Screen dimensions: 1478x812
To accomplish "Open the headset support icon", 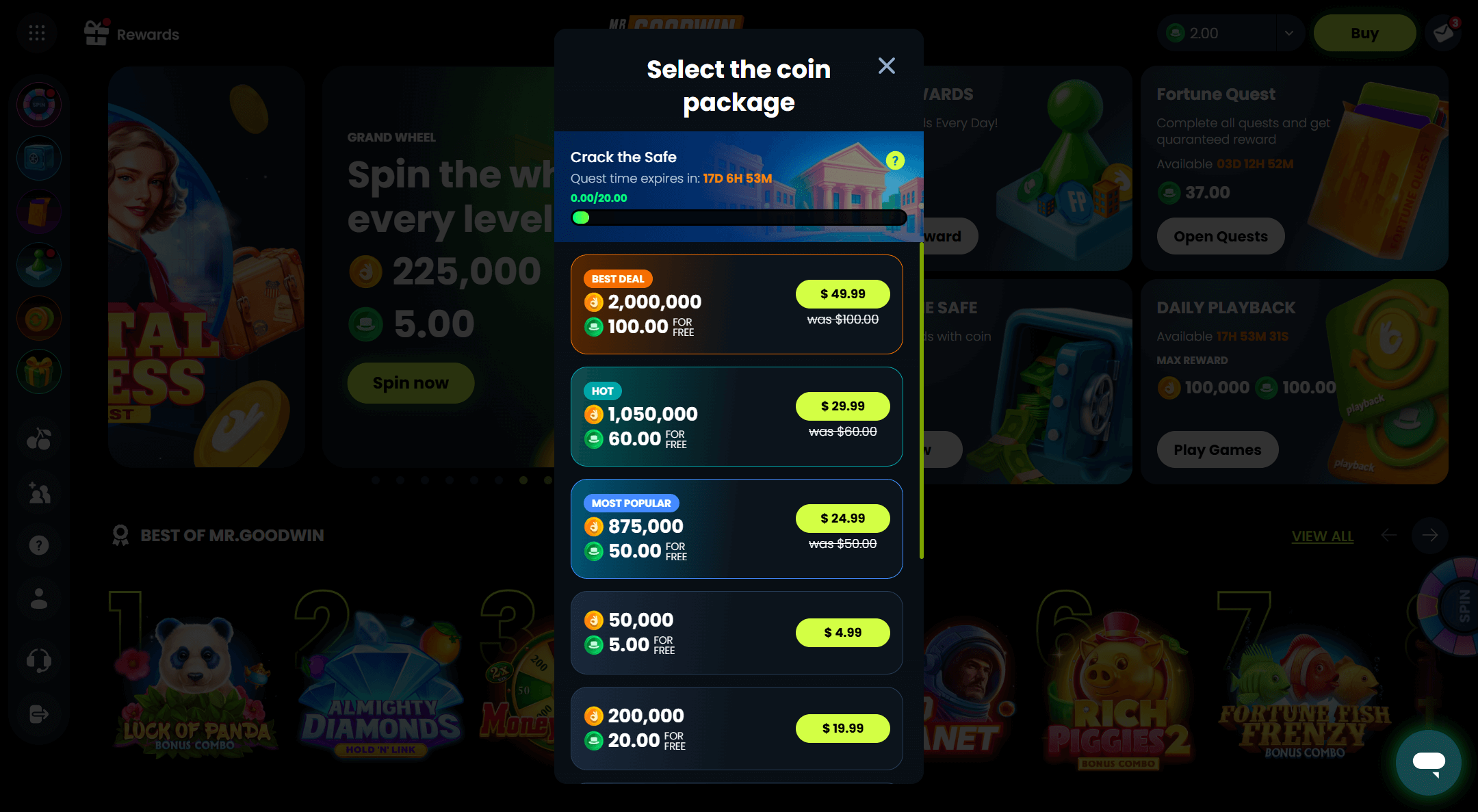I will tap(39, 660).
